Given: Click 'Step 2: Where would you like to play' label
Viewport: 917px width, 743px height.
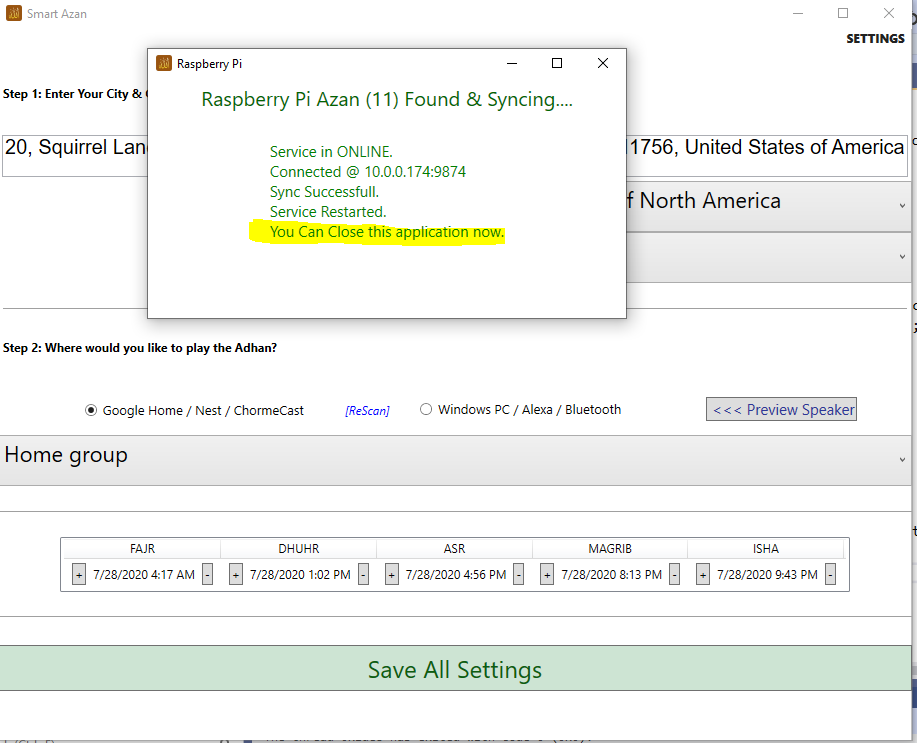Looking at the screenshot, I should coord(140,348).
